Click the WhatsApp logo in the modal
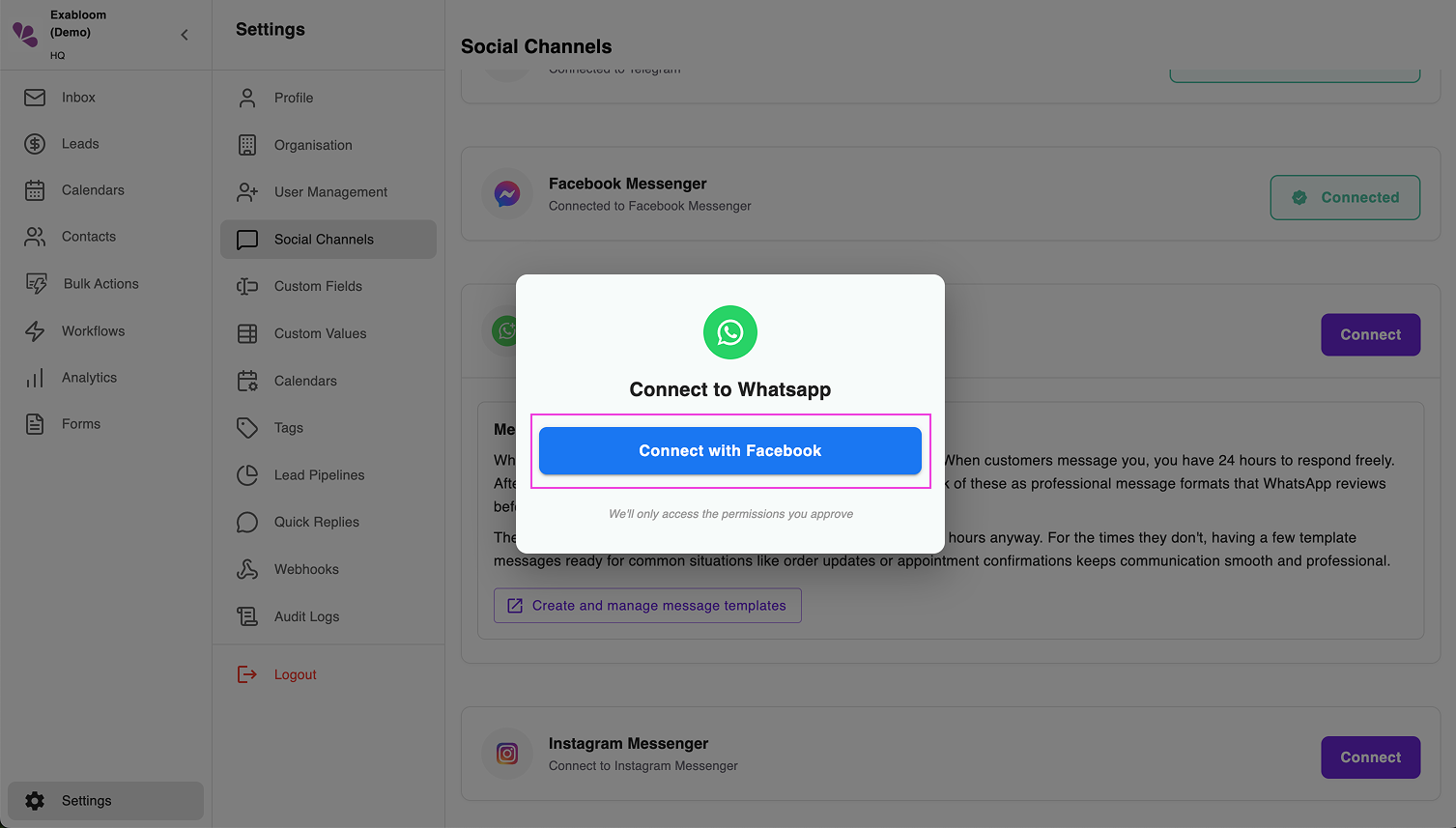This screenshot has width=1456, height=828. tap(729, 332)
